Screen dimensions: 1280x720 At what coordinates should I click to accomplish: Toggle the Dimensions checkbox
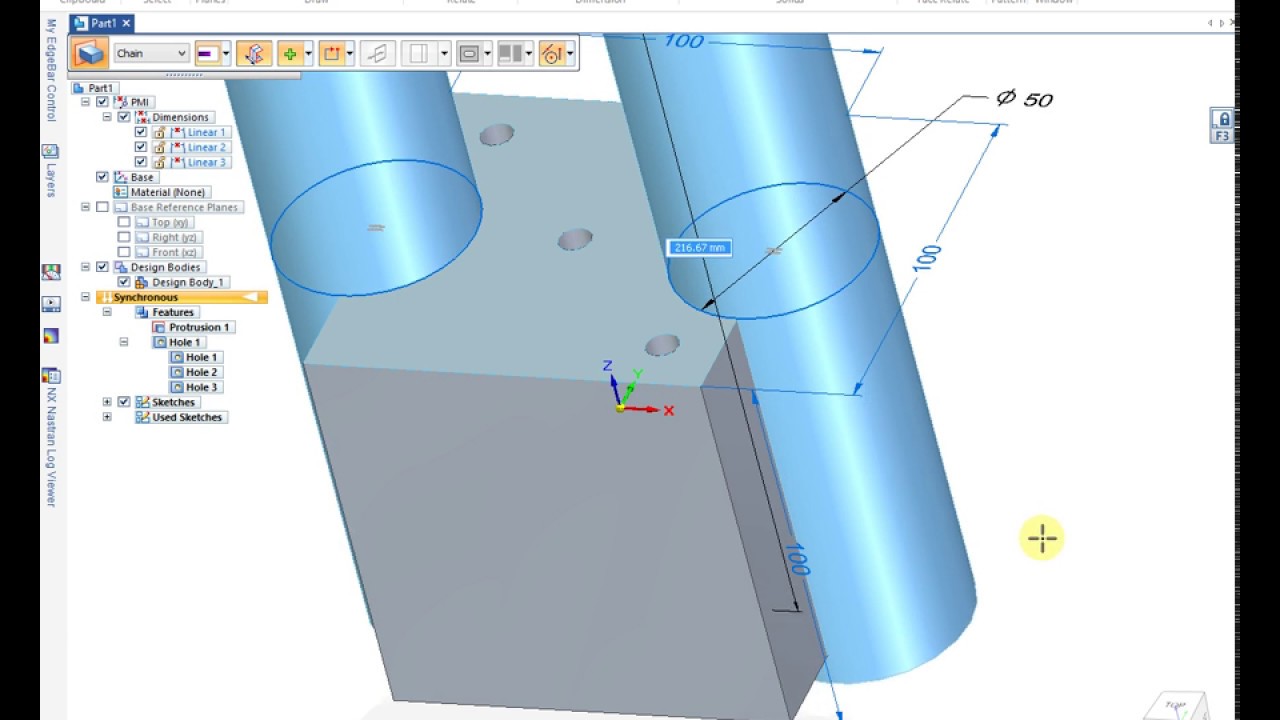[x=124, y=117]
